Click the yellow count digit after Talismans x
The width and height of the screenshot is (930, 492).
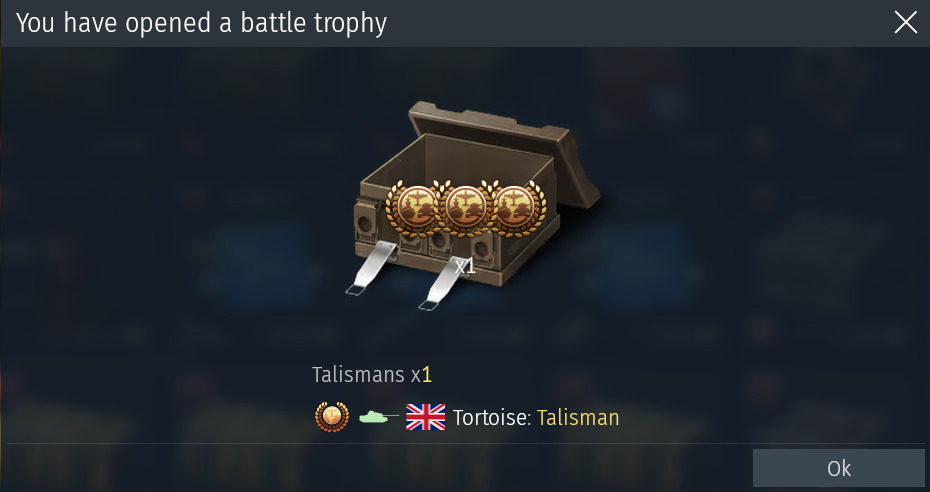tap(426, 375)
